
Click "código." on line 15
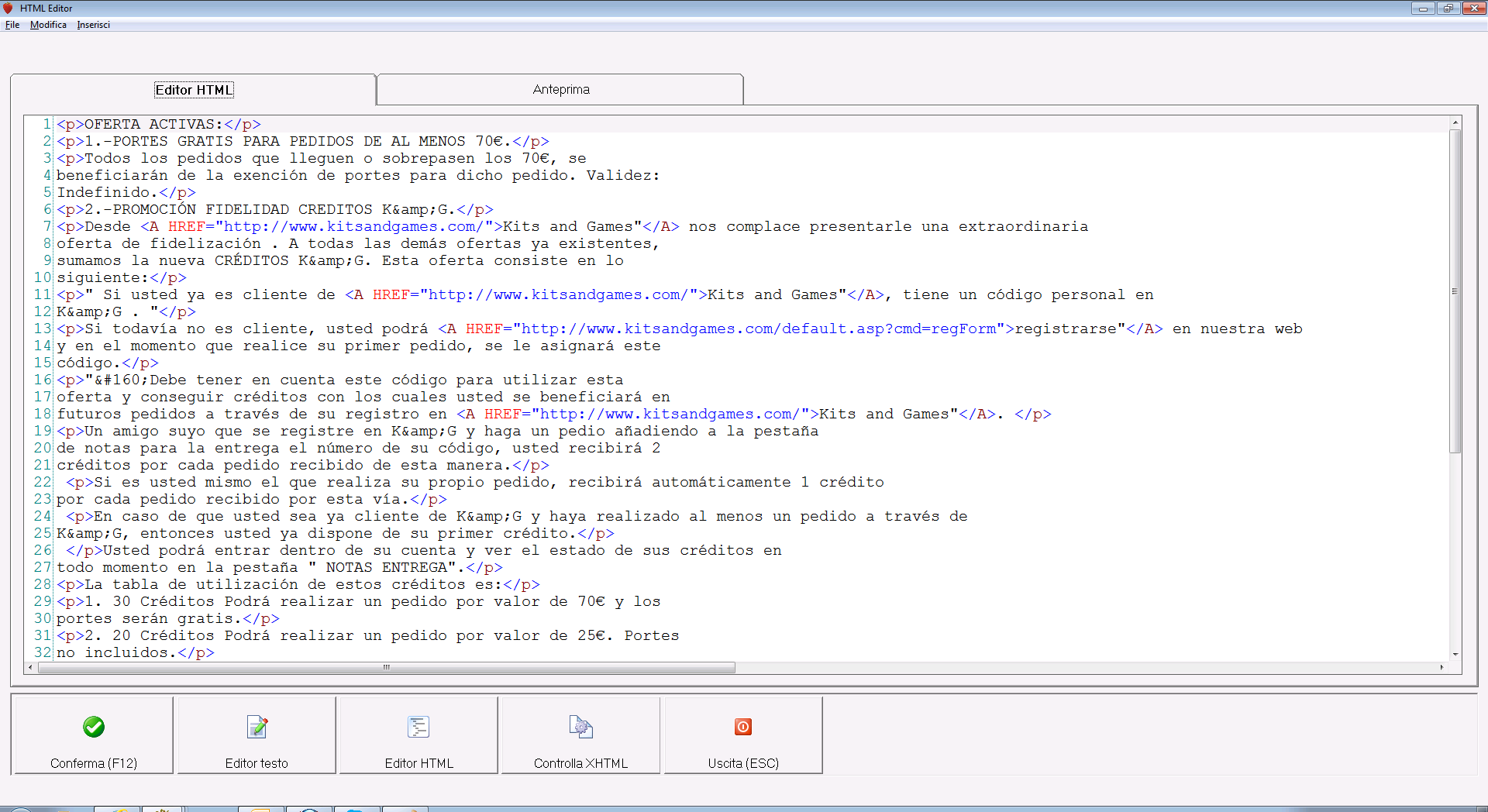click(x=88, y=363)
